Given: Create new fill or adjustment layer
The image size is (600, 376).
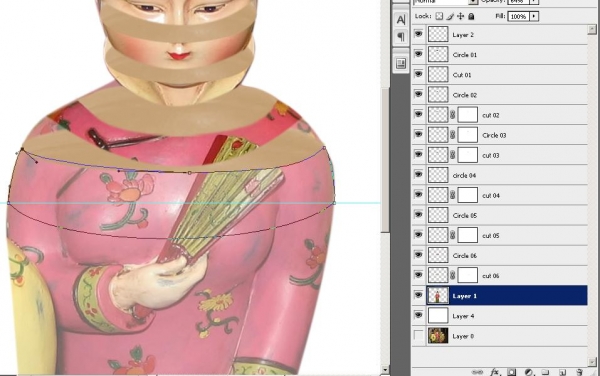Looking at the screenshot, I should [x=529, y=372].
